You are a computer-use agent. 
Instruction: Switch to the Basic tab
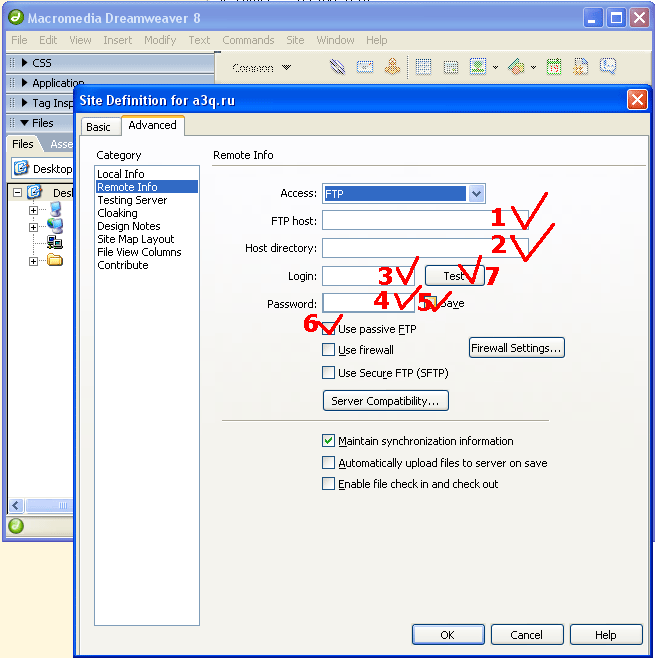(99, 126)
